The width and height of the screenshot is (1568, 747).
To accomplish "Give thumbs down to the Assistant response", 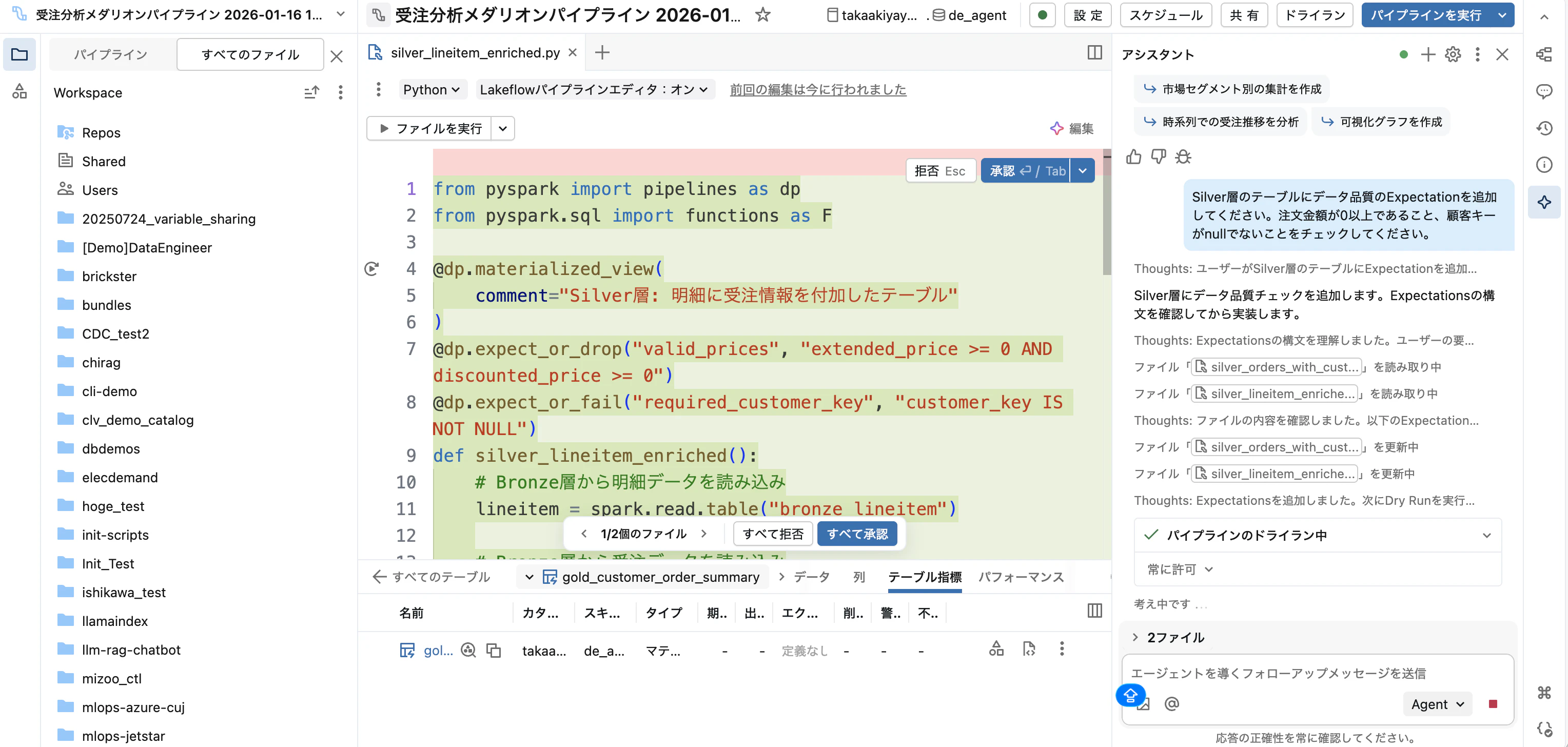I will point(1159,156).
